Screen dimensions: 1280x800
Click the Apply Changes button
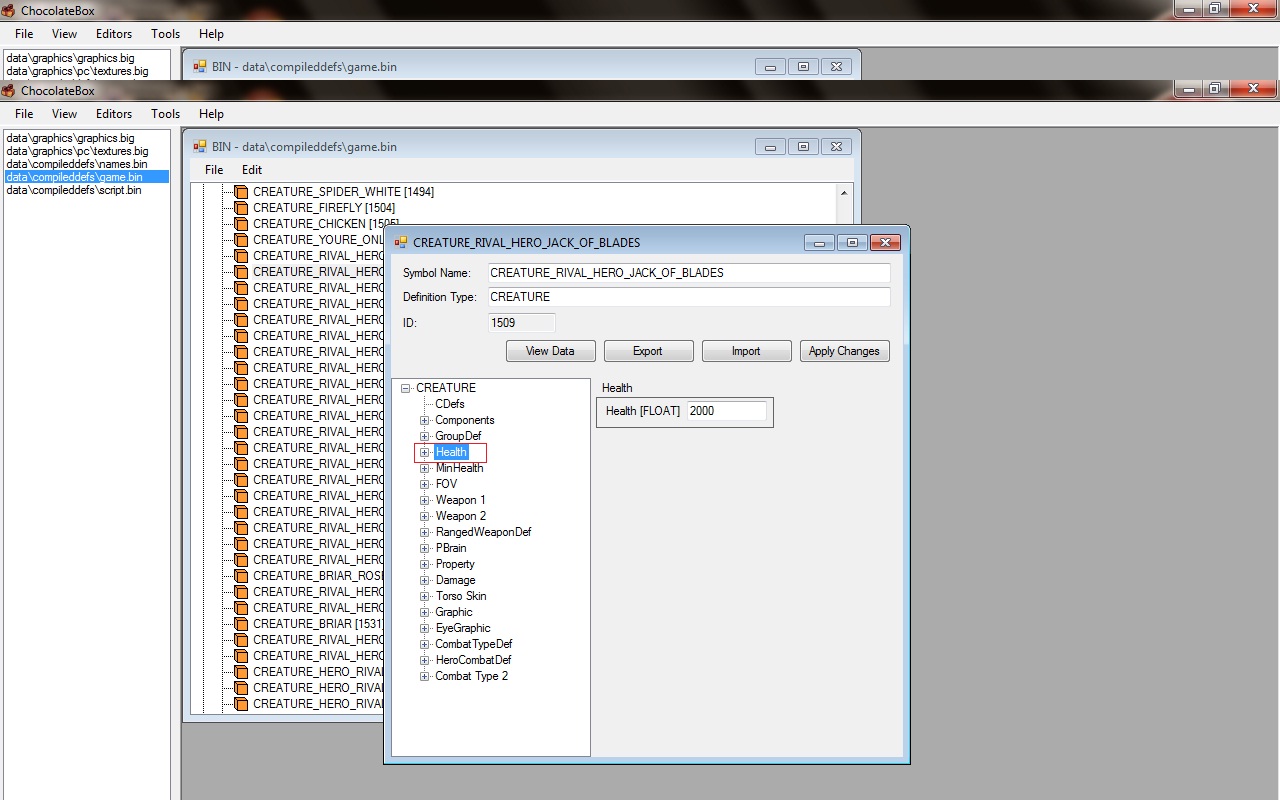click(844, 351)
